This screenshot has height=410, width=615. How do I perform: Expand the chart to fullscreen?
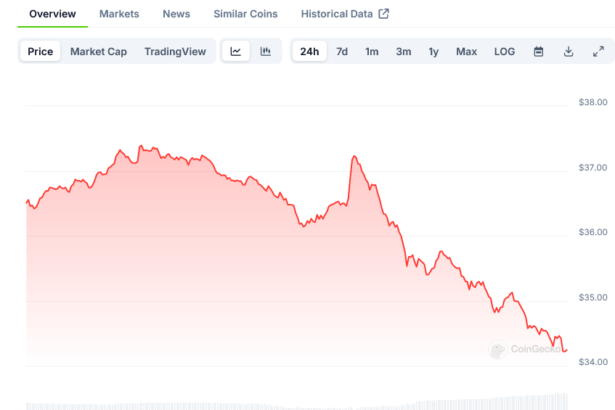click(598, 51)
